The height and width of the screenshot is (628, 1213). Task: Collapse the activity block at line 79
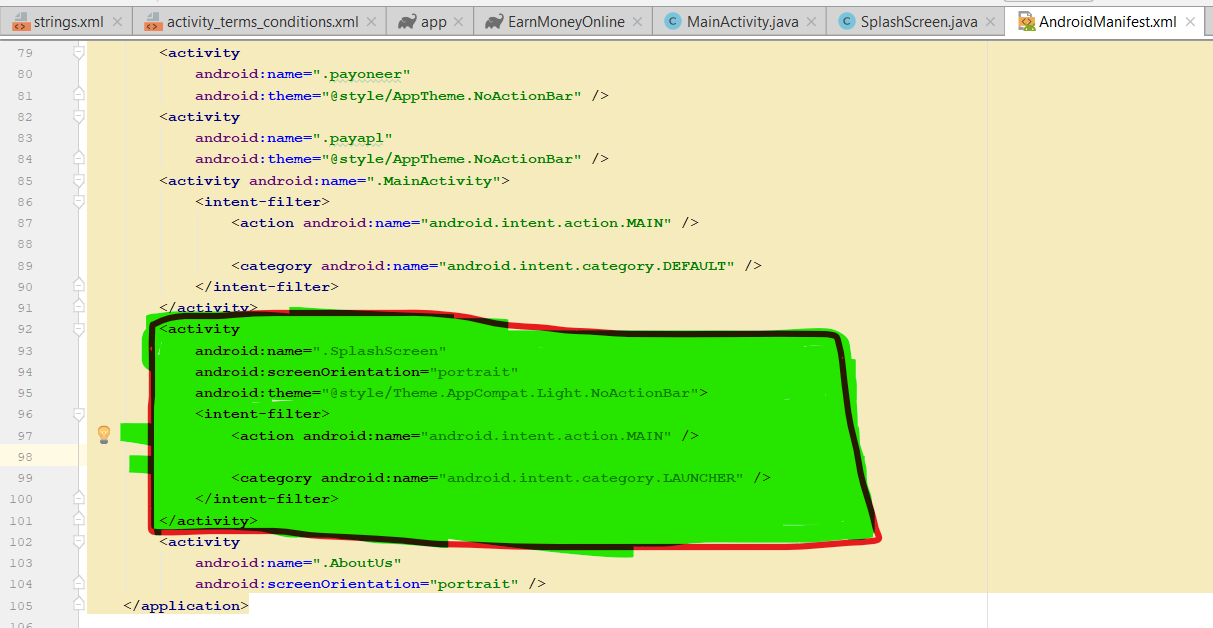tap(79, 53)
